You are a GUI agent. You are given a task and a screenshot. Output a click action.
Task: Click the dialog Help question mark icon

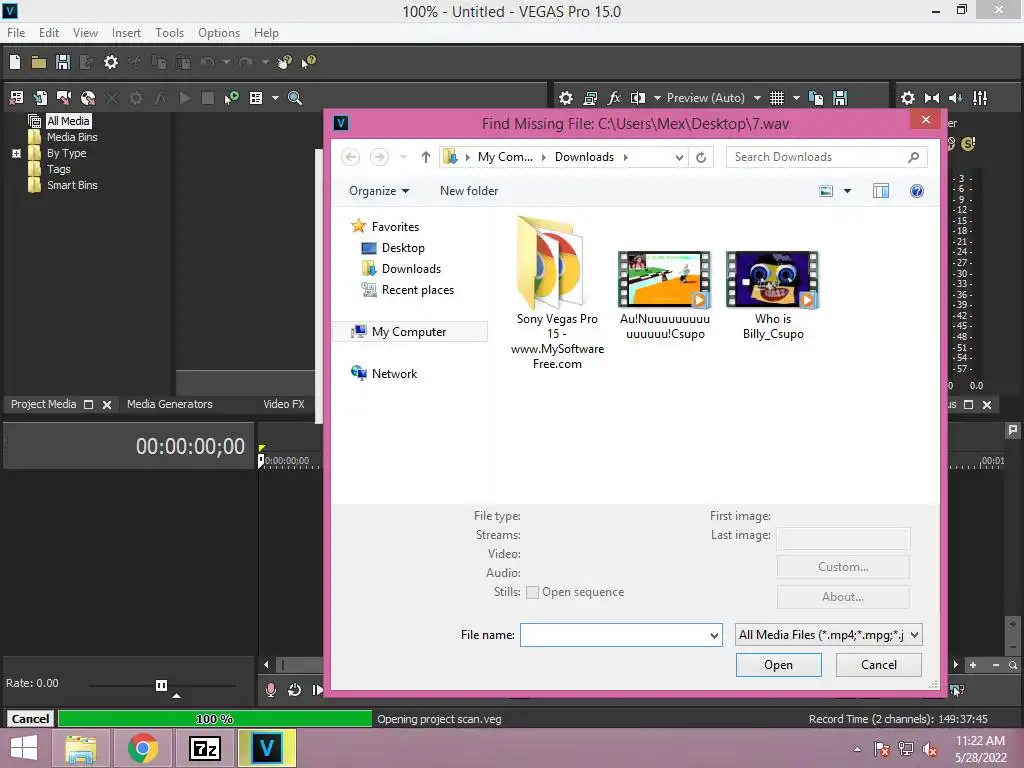(917, 191)
